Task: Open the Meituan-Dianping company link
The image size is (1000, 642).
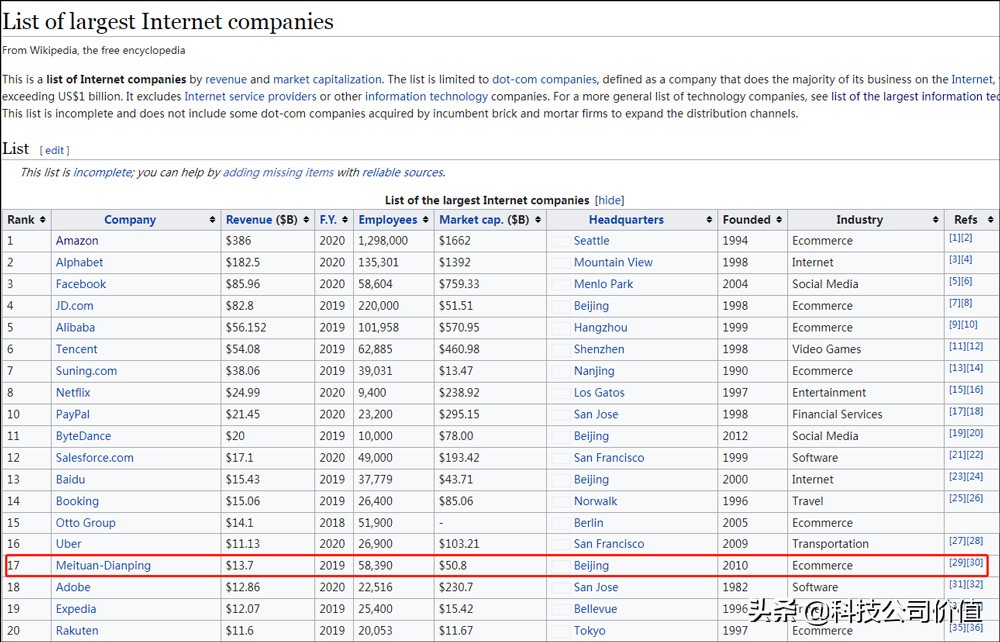Action: [x=103, y=566]
